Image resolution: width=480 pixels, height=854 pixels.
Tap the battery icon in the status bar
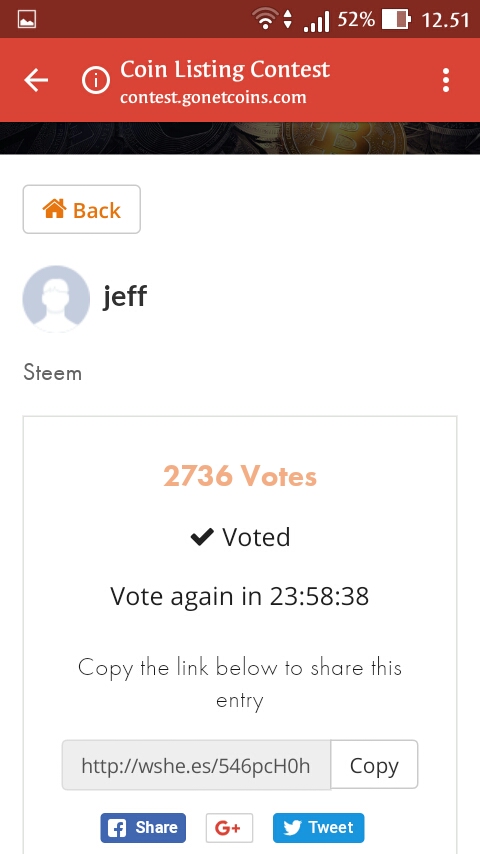(x=396, y=20)
